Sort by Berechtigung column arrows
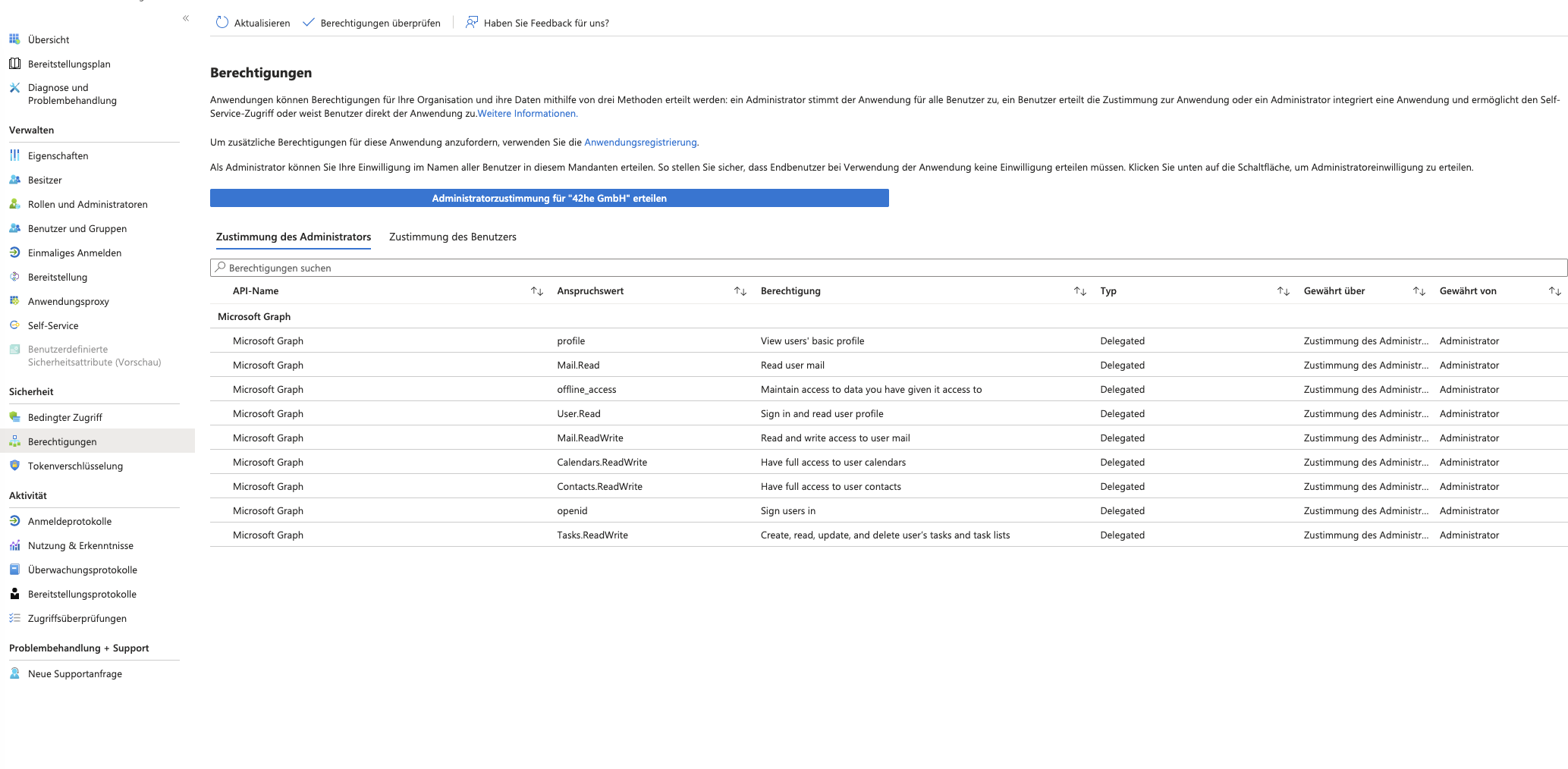Viewport: 1568px width, 769px height. coord(1080,291)
